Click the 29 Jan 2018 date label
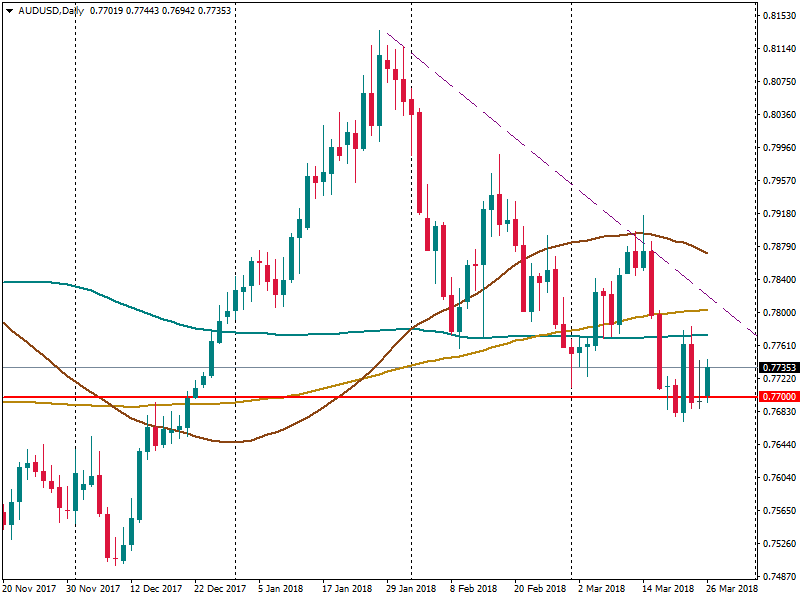The width and height of the screenshot is (800, 600). (x=409, y=589)
